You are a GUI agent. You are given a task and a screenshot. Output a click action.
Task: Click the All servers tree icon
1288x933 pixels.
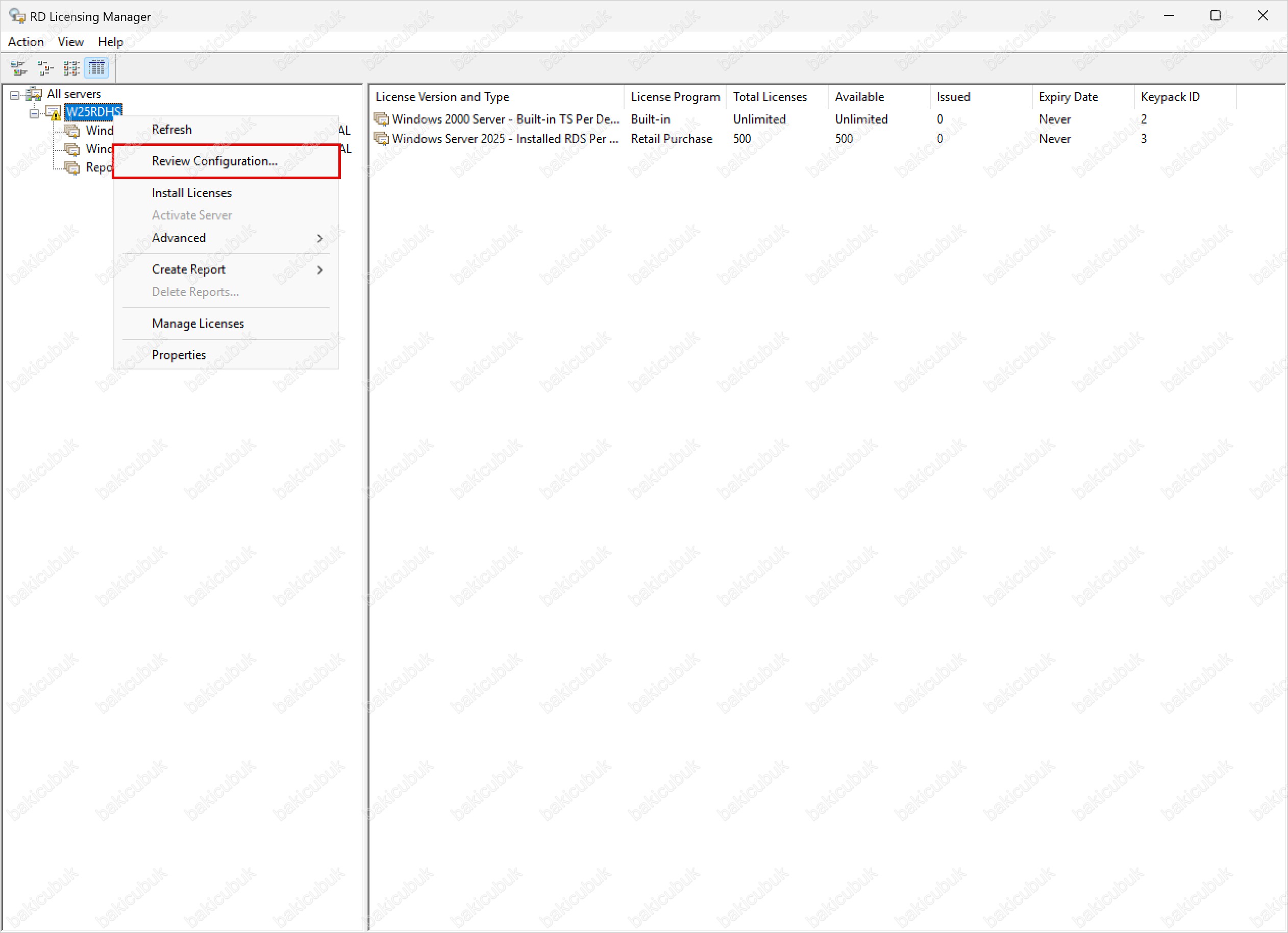pos(34,94)
